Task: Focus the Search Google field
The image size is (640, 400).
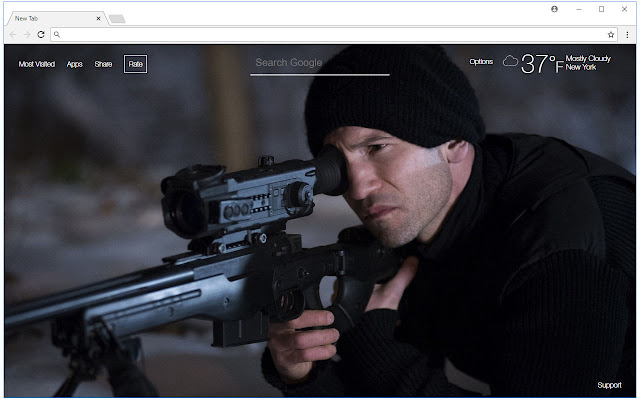Action: click(320, 64)
